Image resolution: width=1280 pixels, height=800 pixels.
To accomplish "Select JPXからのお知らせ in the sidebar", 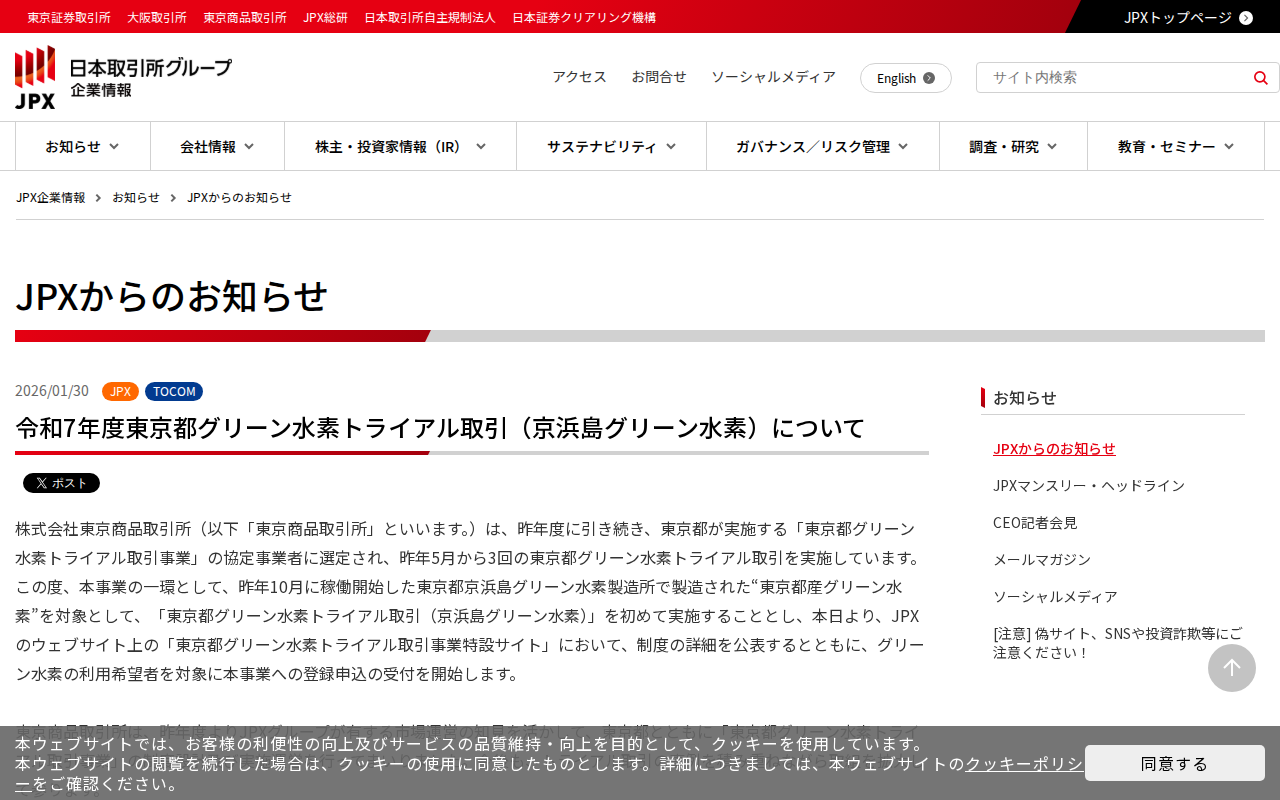I will (1054, 448).
